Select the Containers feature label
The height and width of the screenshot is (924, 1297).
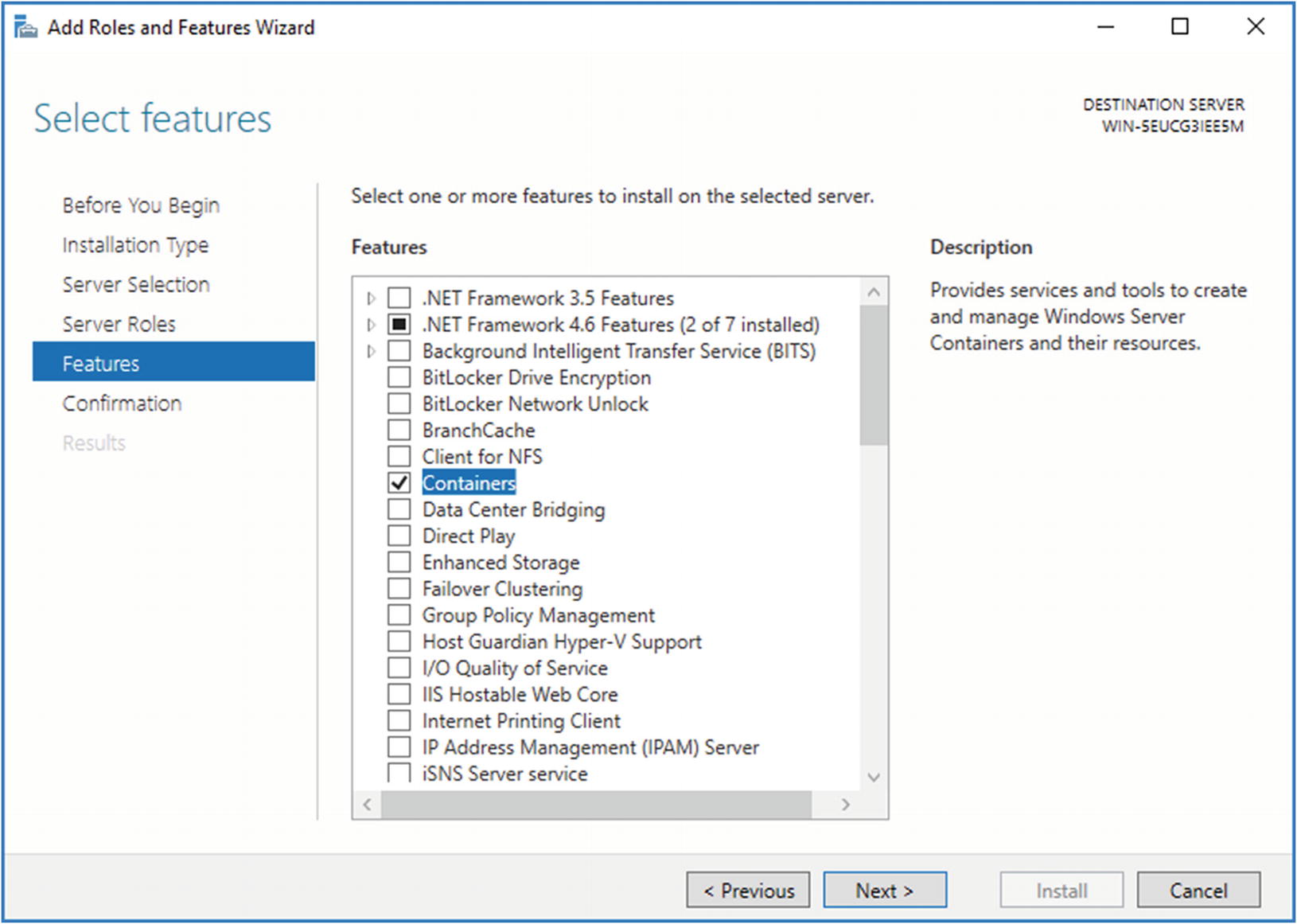[469, 483]
